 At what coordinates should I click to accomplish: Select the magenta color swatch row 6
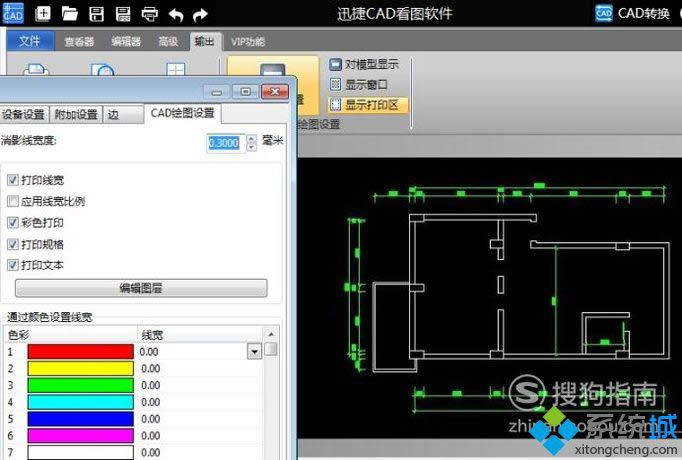point(80,435)
